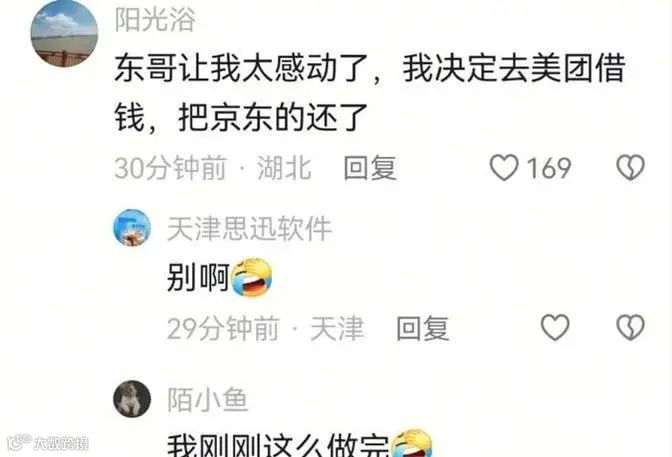Tap the reply text 我刚刚这么做完
Image resolution: width=672 pixels, height=457 pixels.
(x=278, y=446)
